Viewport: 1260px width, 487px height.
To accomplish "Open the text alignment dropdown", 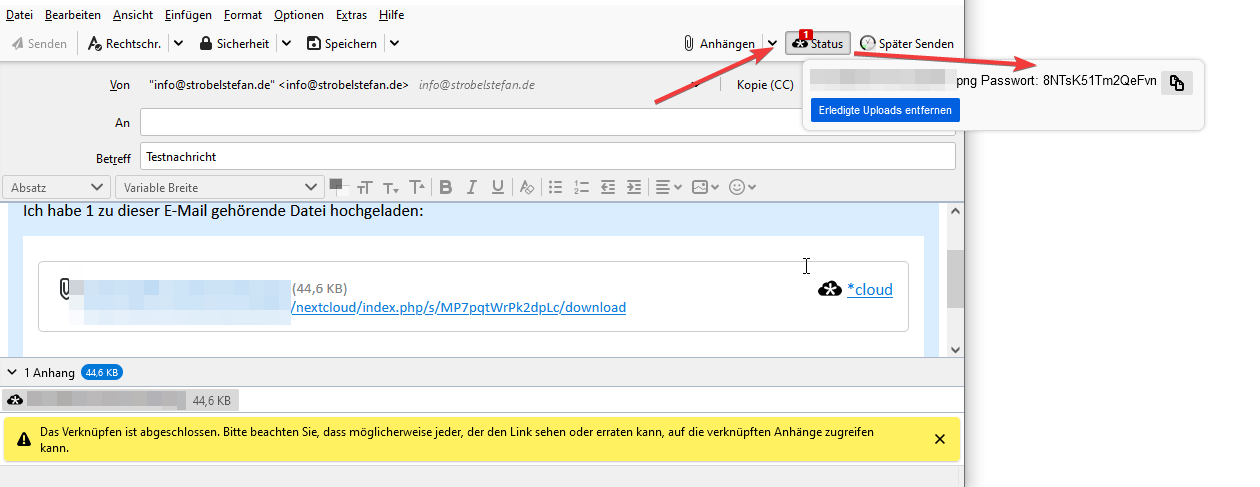I will pyautogui.click(x=668, y=187).
